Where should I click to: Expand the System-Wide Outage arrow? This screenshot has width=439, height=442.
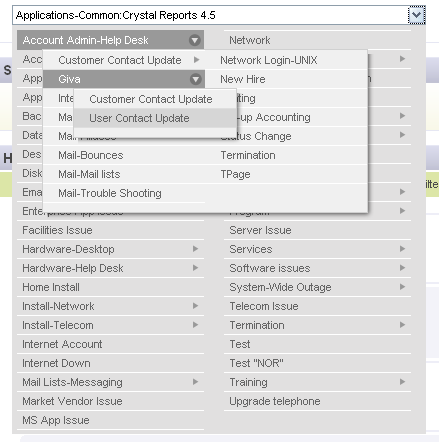[403, 287]
